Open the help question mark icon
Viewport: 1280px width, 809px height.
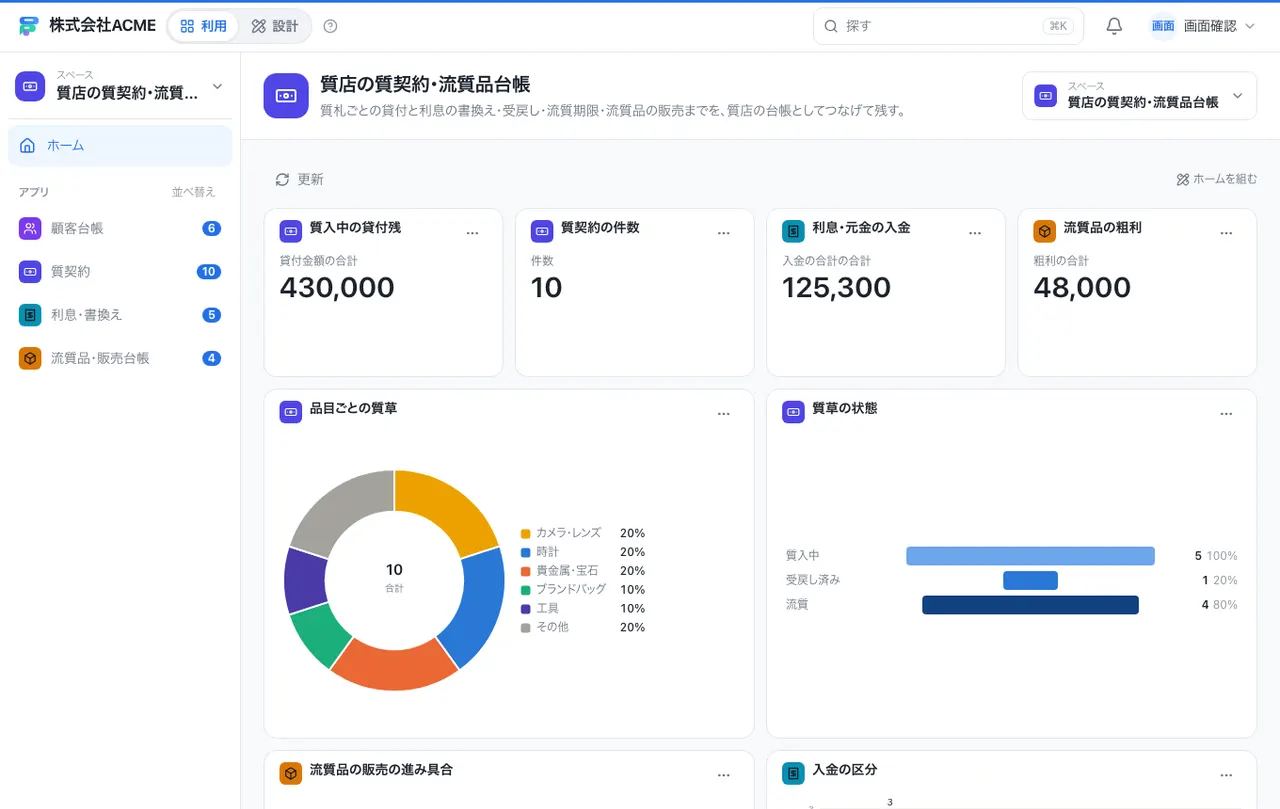click(331, 26)
